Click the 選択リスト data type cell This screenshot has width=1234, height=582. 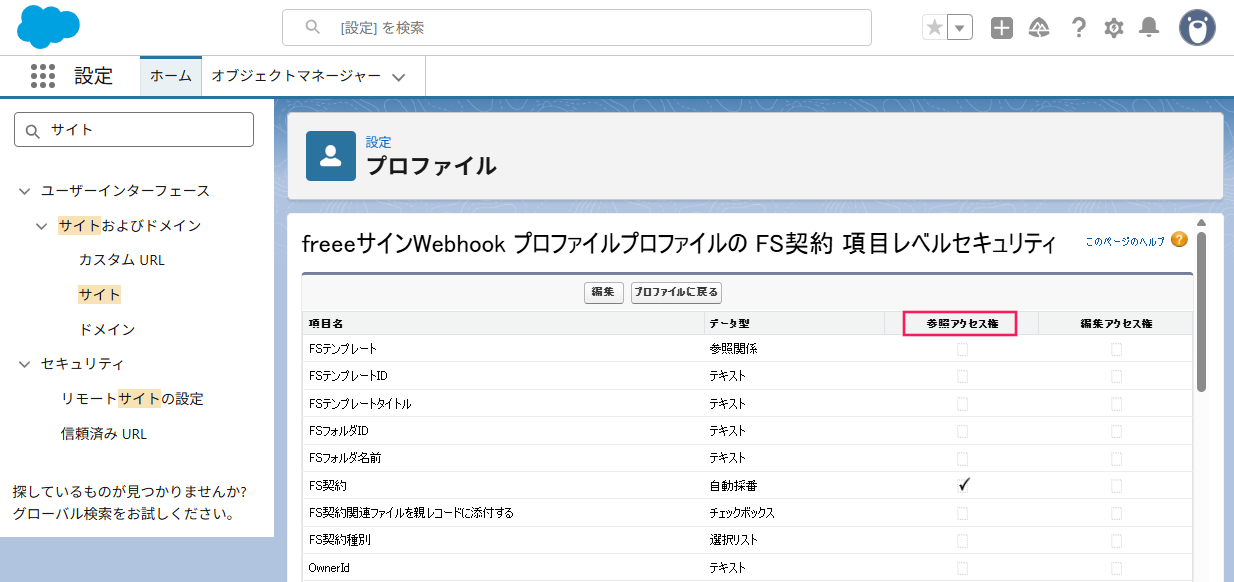pyautogui.click(x=734, y=540)
